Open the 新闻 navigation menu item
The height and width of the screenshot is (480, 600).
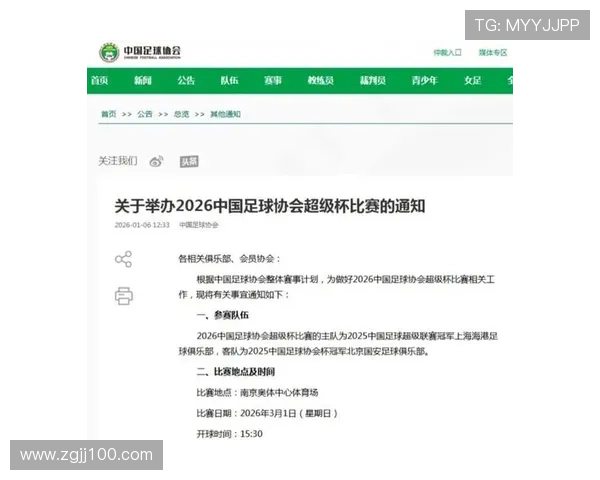point(143,80)
